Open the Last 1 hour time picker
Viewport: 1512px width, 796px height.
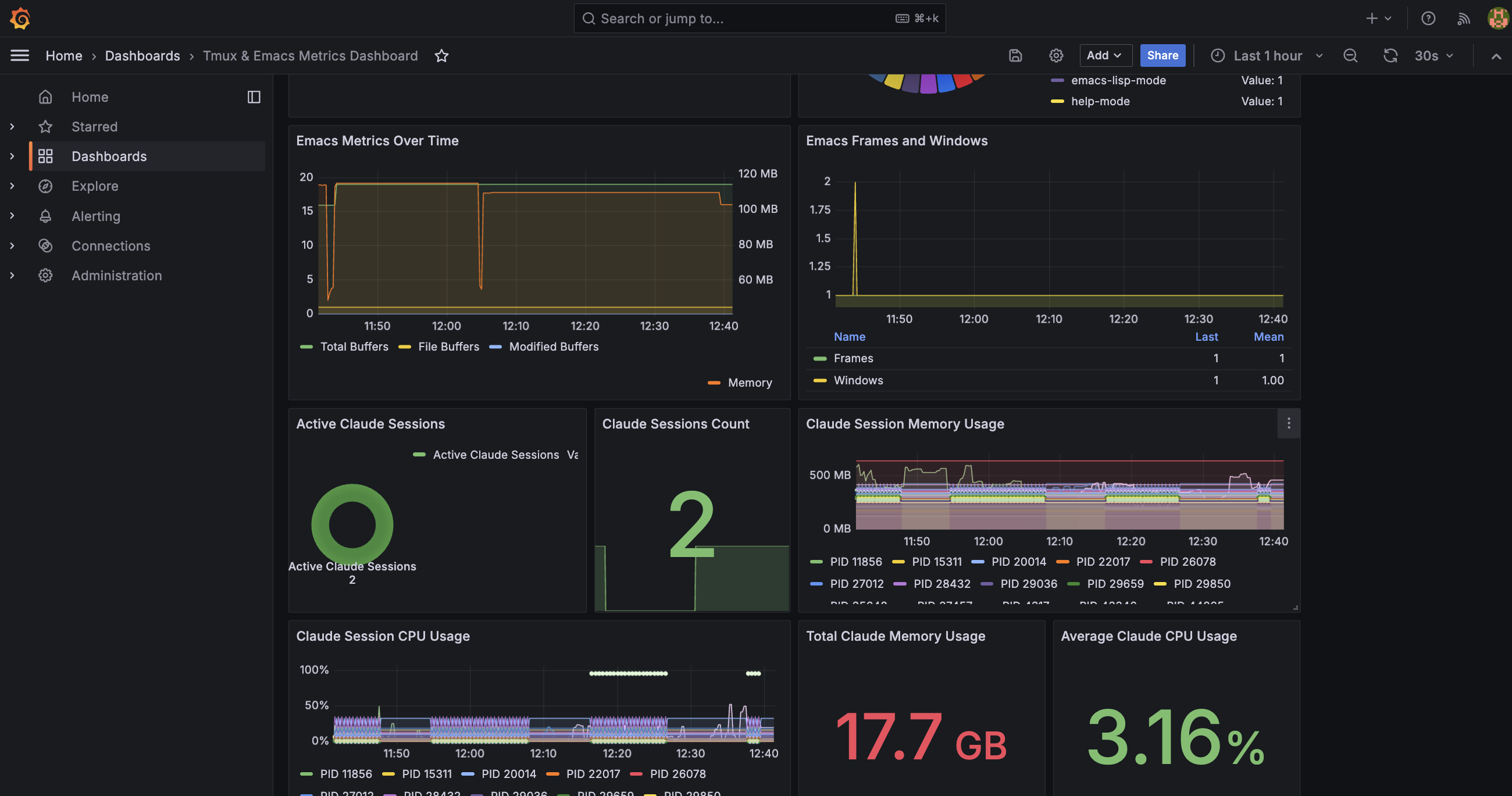click(x=1267, y=56)
